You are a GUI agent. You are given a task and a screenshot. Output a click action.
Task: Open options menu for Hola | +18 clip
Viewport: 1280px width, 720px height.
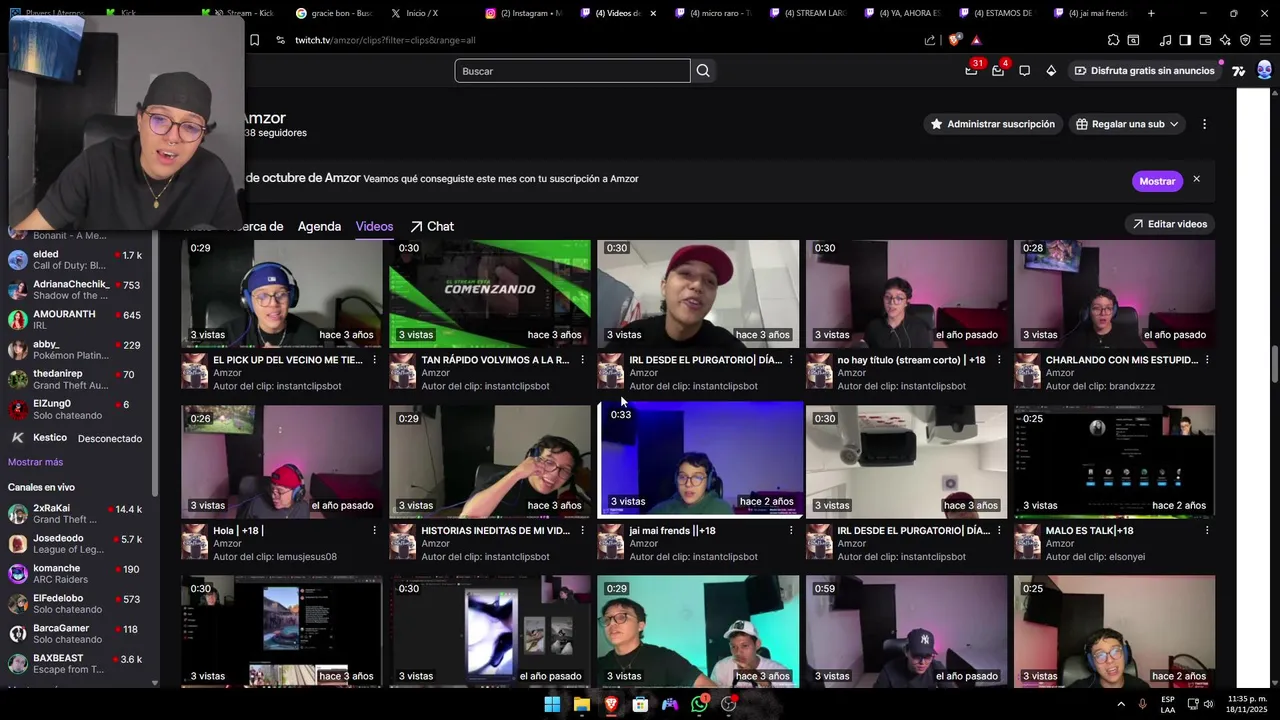[x=375, y=531]
